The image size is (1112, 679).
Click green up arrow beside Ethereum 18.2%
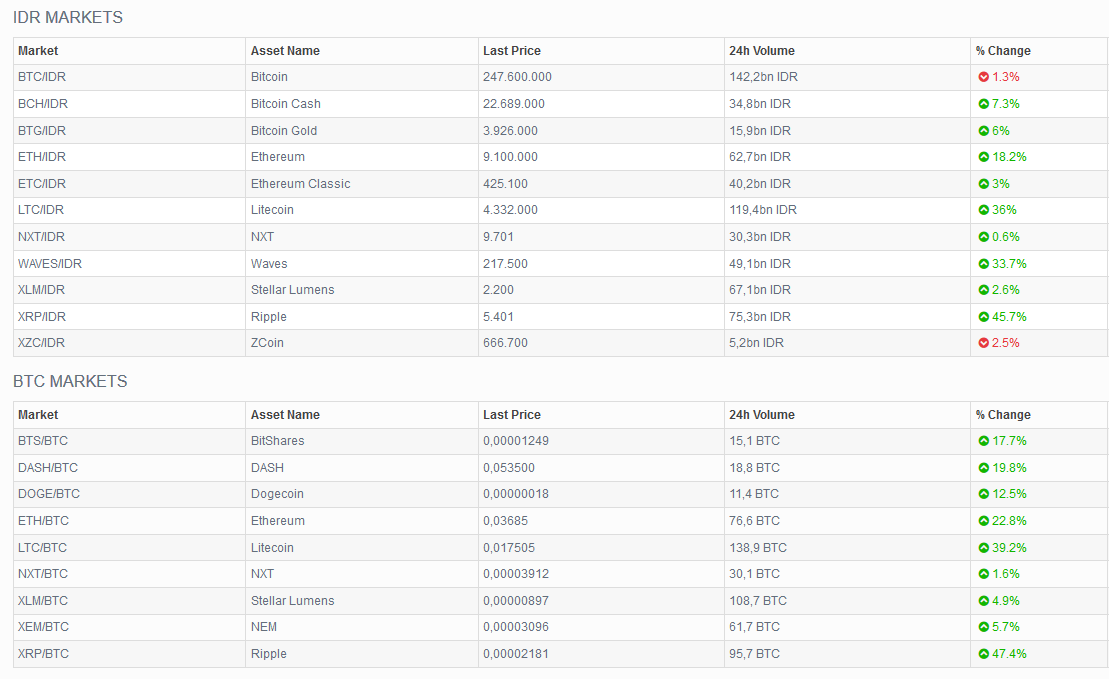[983, 157]
